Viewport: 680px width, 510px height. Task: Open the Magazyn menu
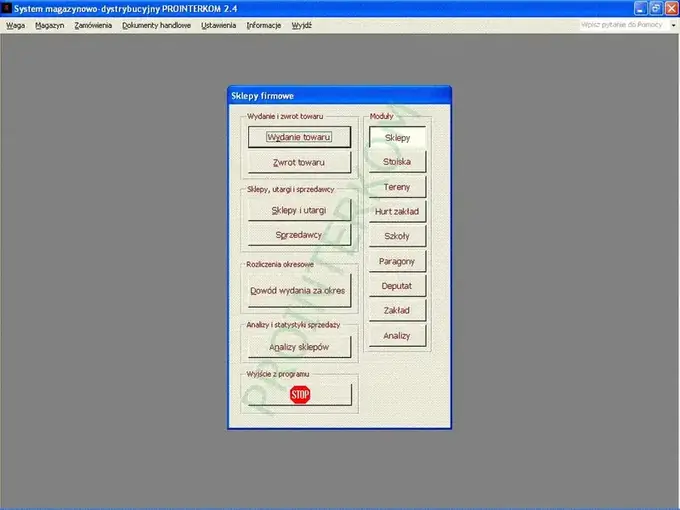point(49,25)
